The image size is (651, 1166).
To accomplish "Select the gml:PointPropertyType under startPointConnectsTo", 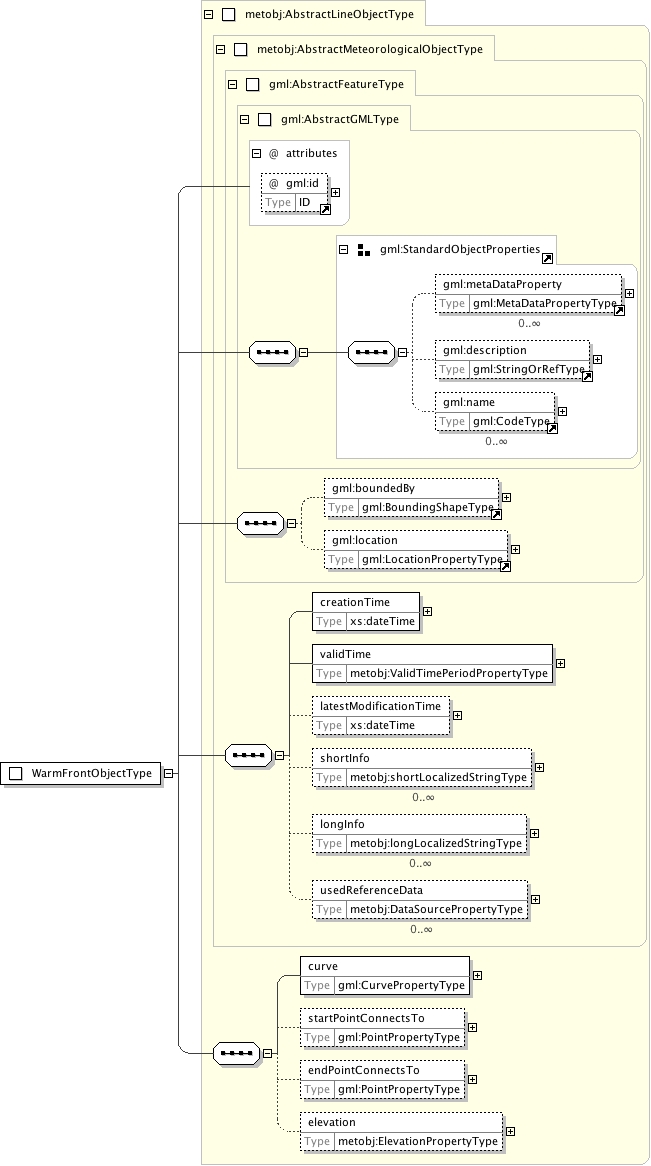I will click(399, 1037).
